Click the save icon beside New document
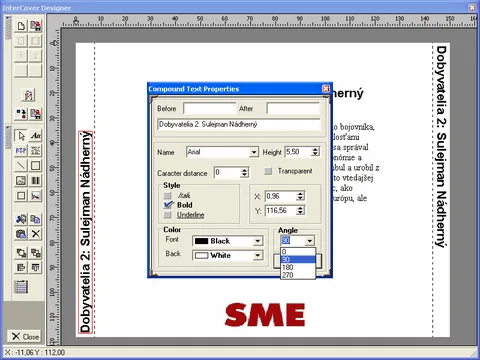The width and height of the screenshot is (480, 360). click(35, 26)
